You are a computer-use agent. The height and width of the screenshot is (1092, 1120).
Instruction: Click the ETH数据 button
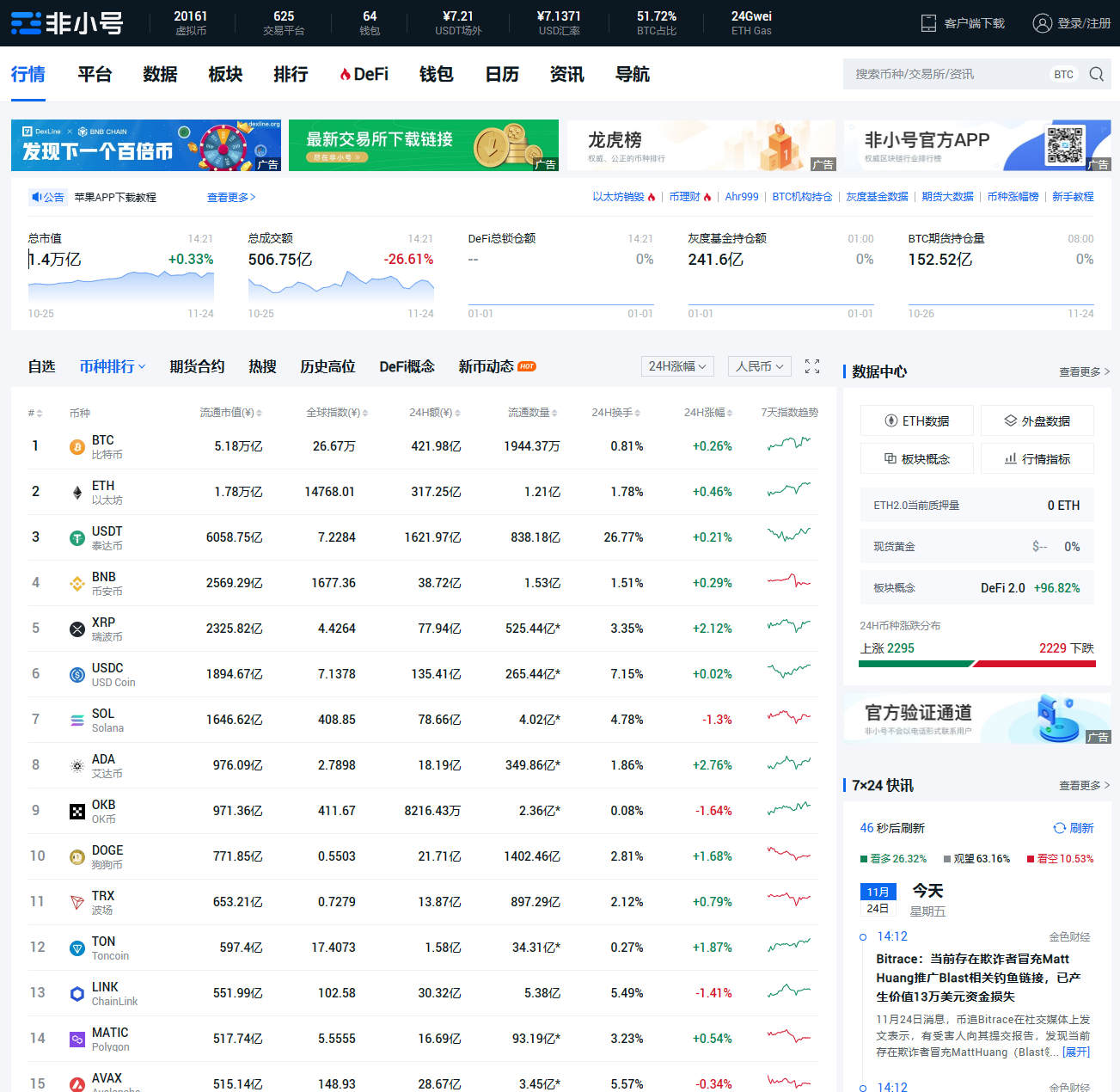(917, 420)
